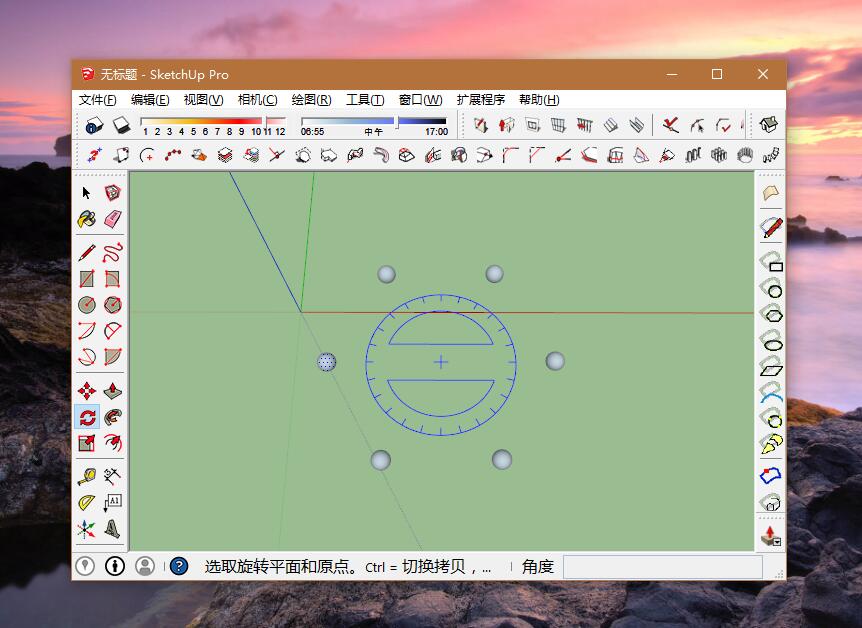The height and width of the screenshot is (628, 862).
Task: Click the geo-location status icon
Action: (x=85, y=566)
